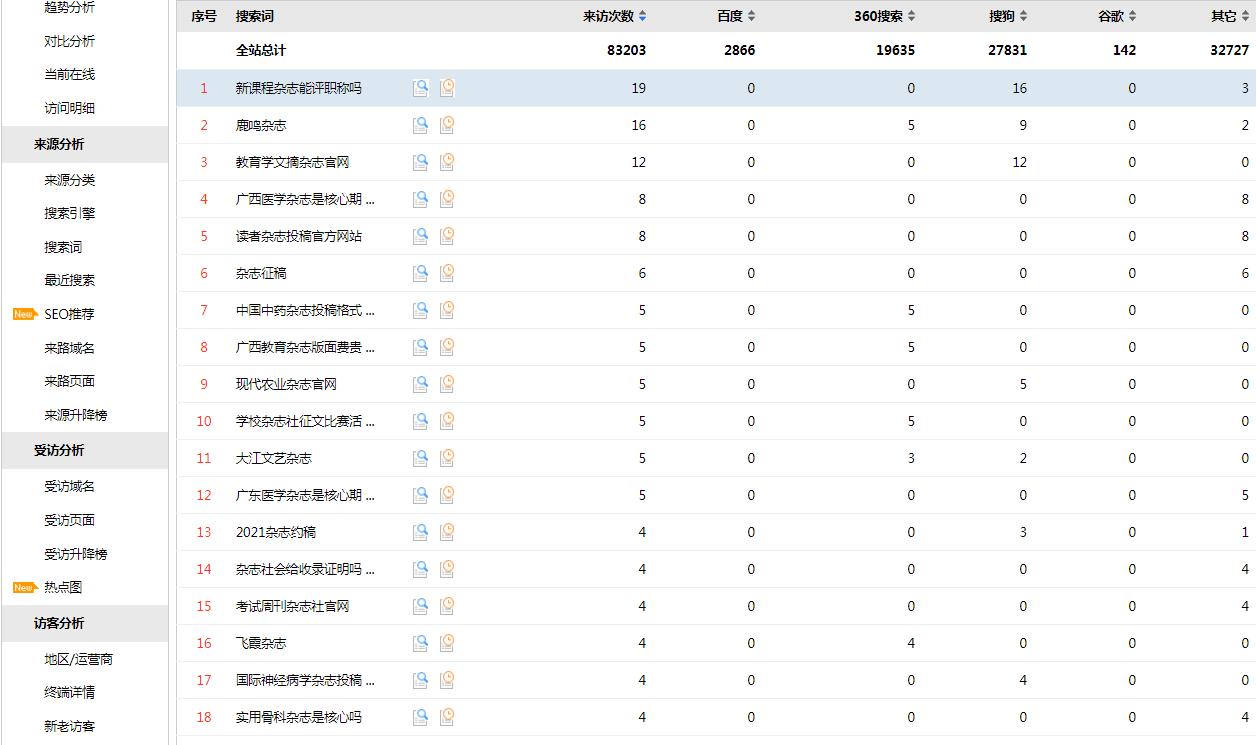The image size is (1256, 745).
Task: Click magnifier icon in the 杂志征稿 row
Action: pyautogui.click(x=420, y=273)
